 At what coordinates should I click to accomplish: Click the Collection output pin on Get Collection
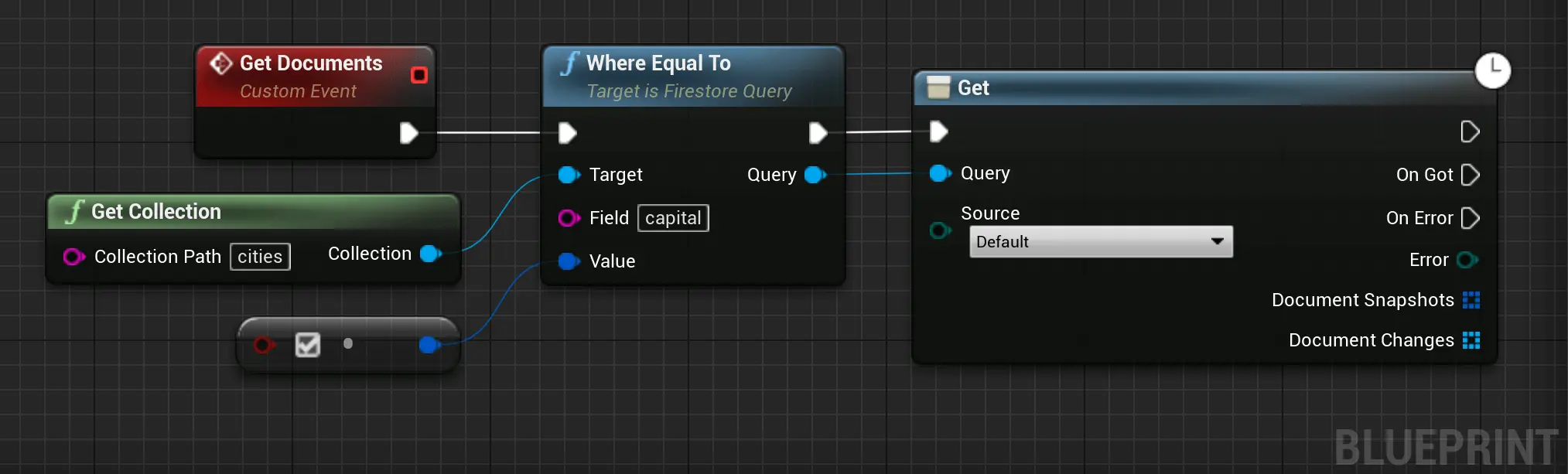430,254
